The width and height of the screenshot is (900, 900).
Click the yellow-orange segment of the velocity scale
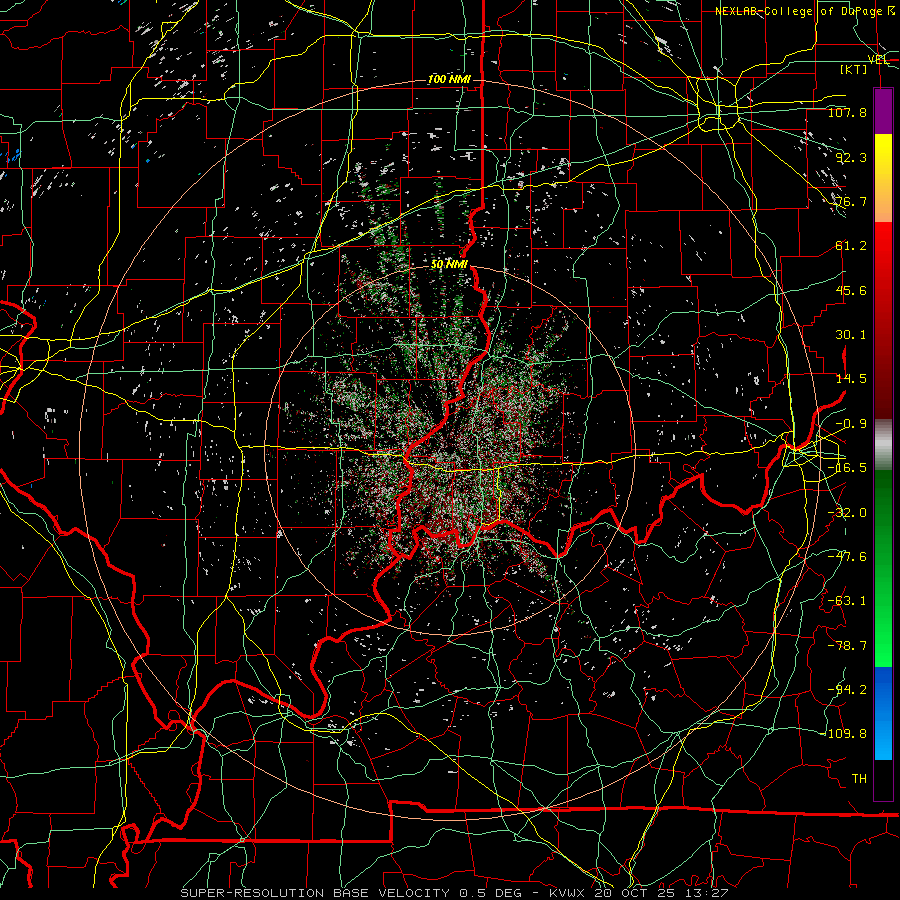click(883, 178)
